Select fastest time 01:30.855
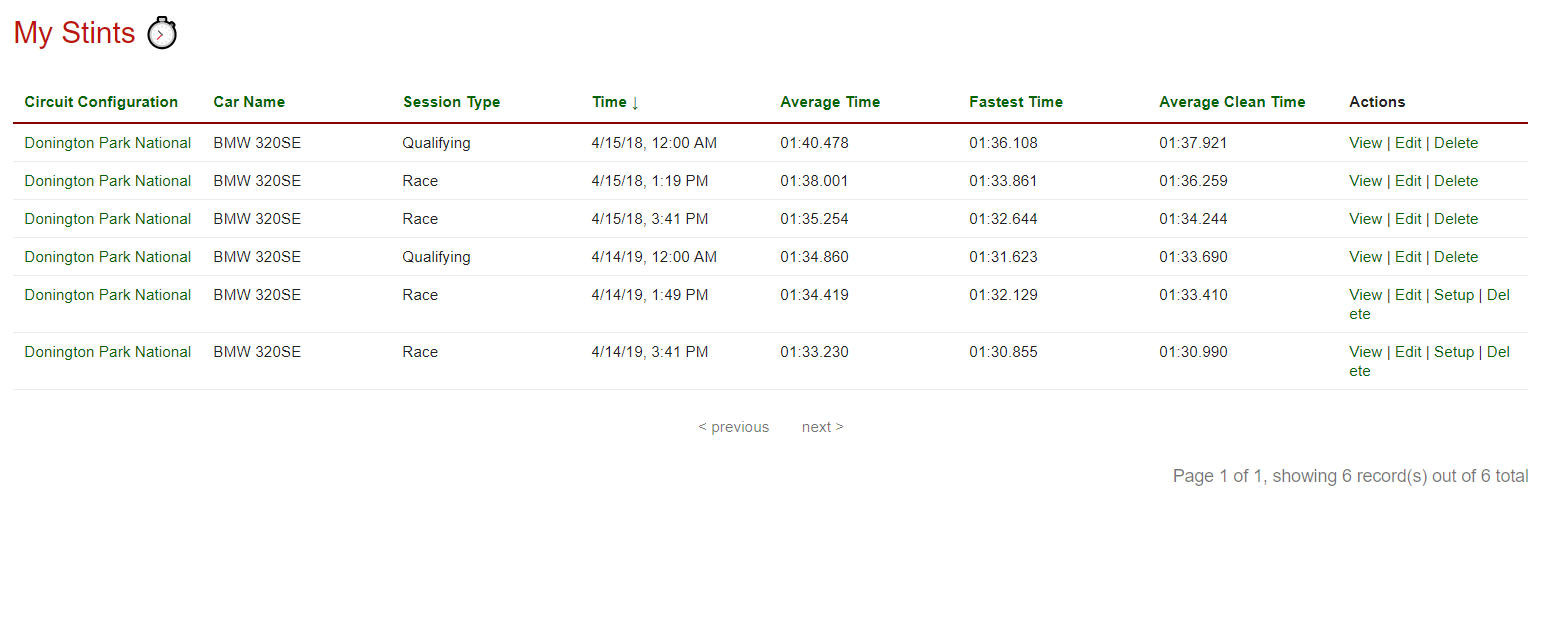This screenshot has width=1557, height=623. pos(1003,352)
